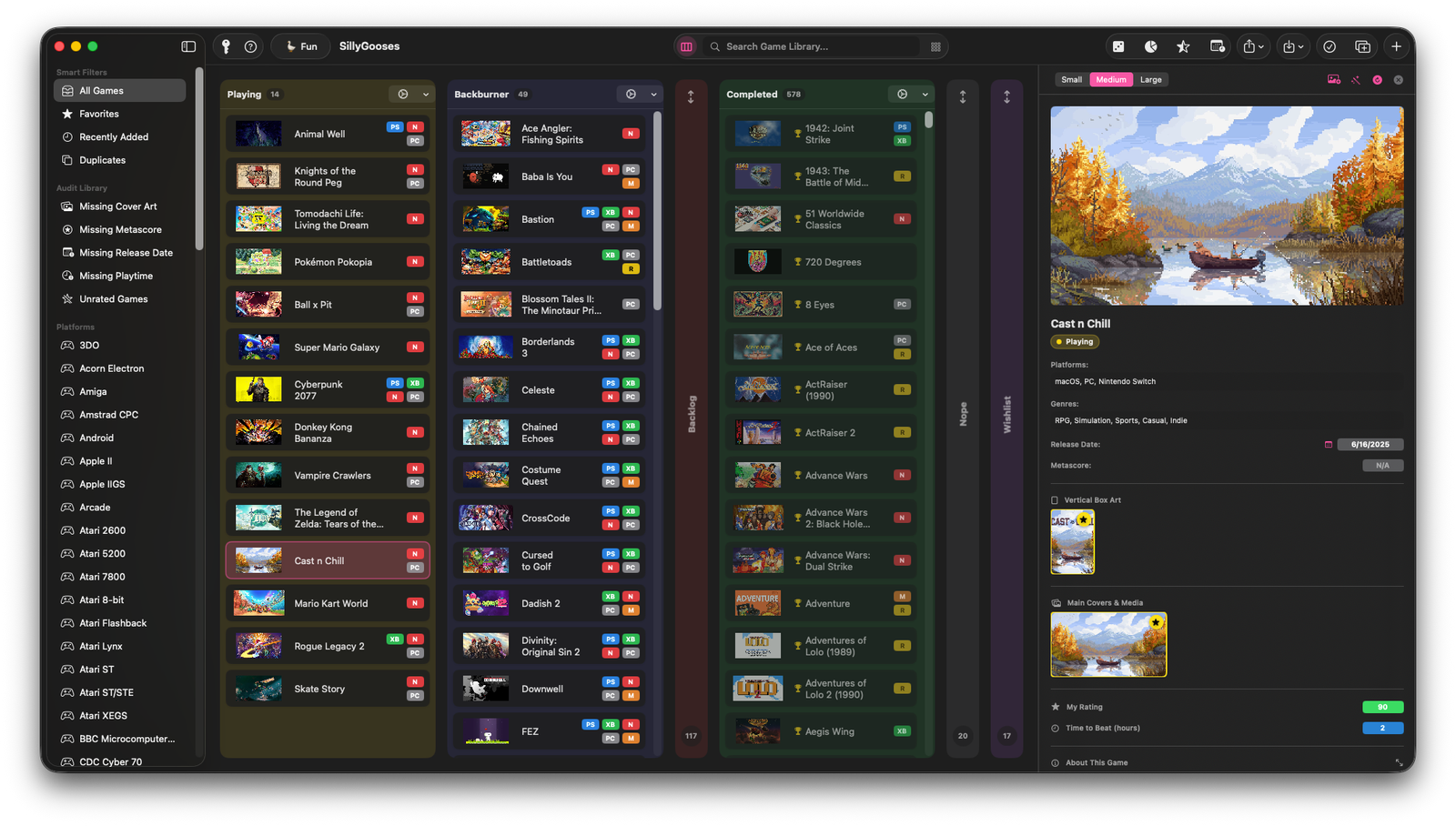
Task: Close the game detail panel
Action: pyautogui.click(x=1399, y=80)
